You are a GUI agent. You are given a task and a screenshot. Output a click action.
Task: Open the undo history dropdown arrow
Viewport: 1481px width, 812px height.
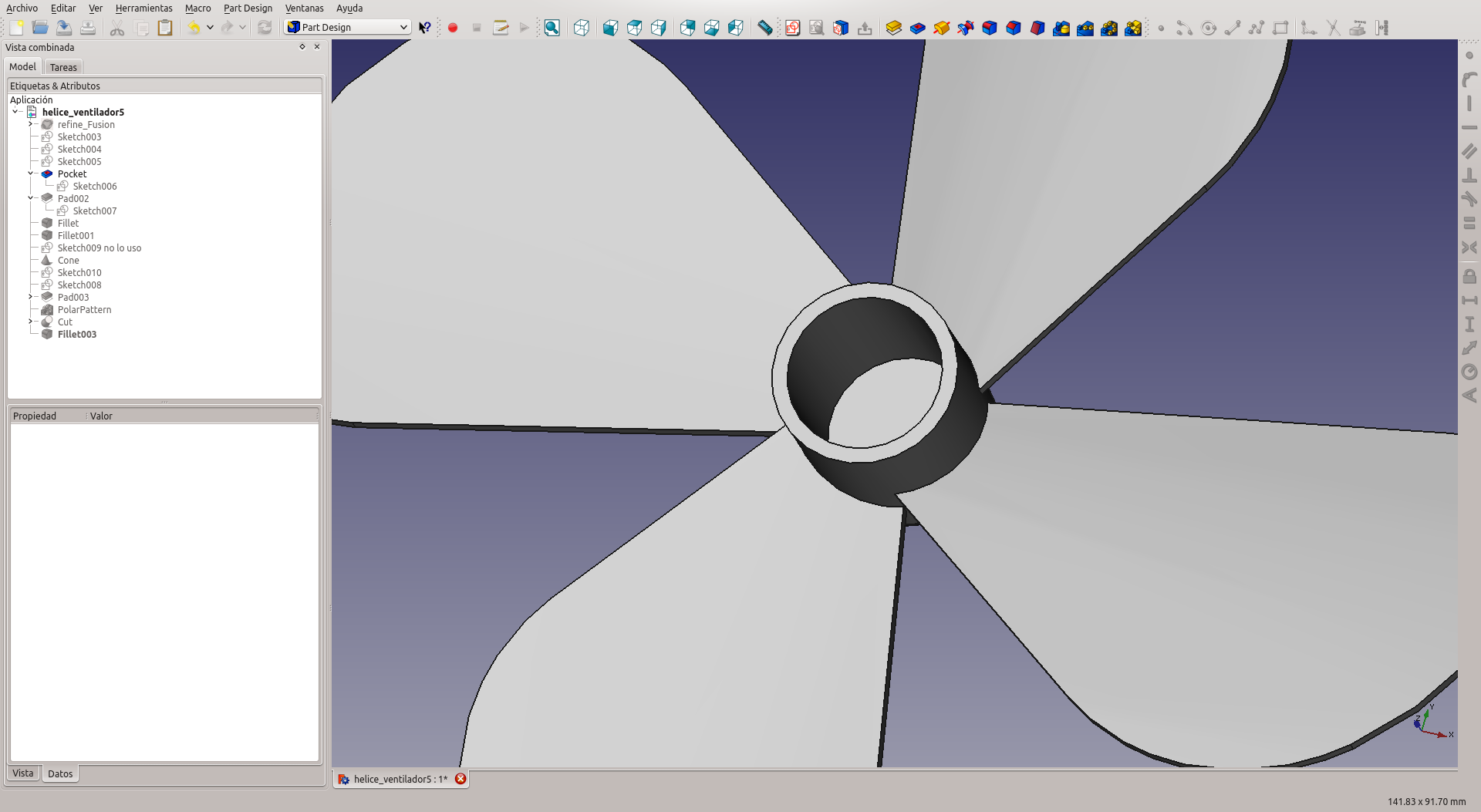[210, 28]
